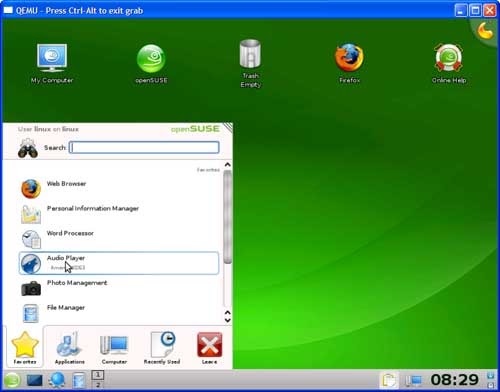Click the green openSUSE start menu button
This screenshot has width=500, height=392.
12,380
